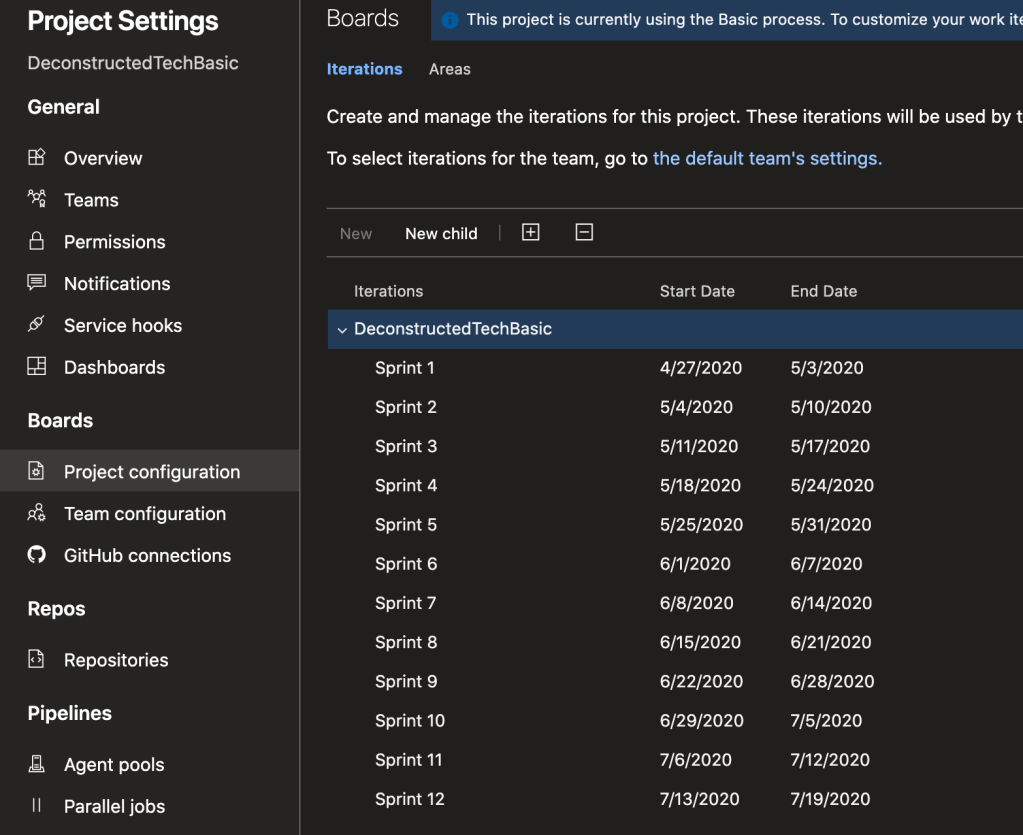1023x835 pixels.
Task: Click the Service hooks icon
Action: coord(37,325)
